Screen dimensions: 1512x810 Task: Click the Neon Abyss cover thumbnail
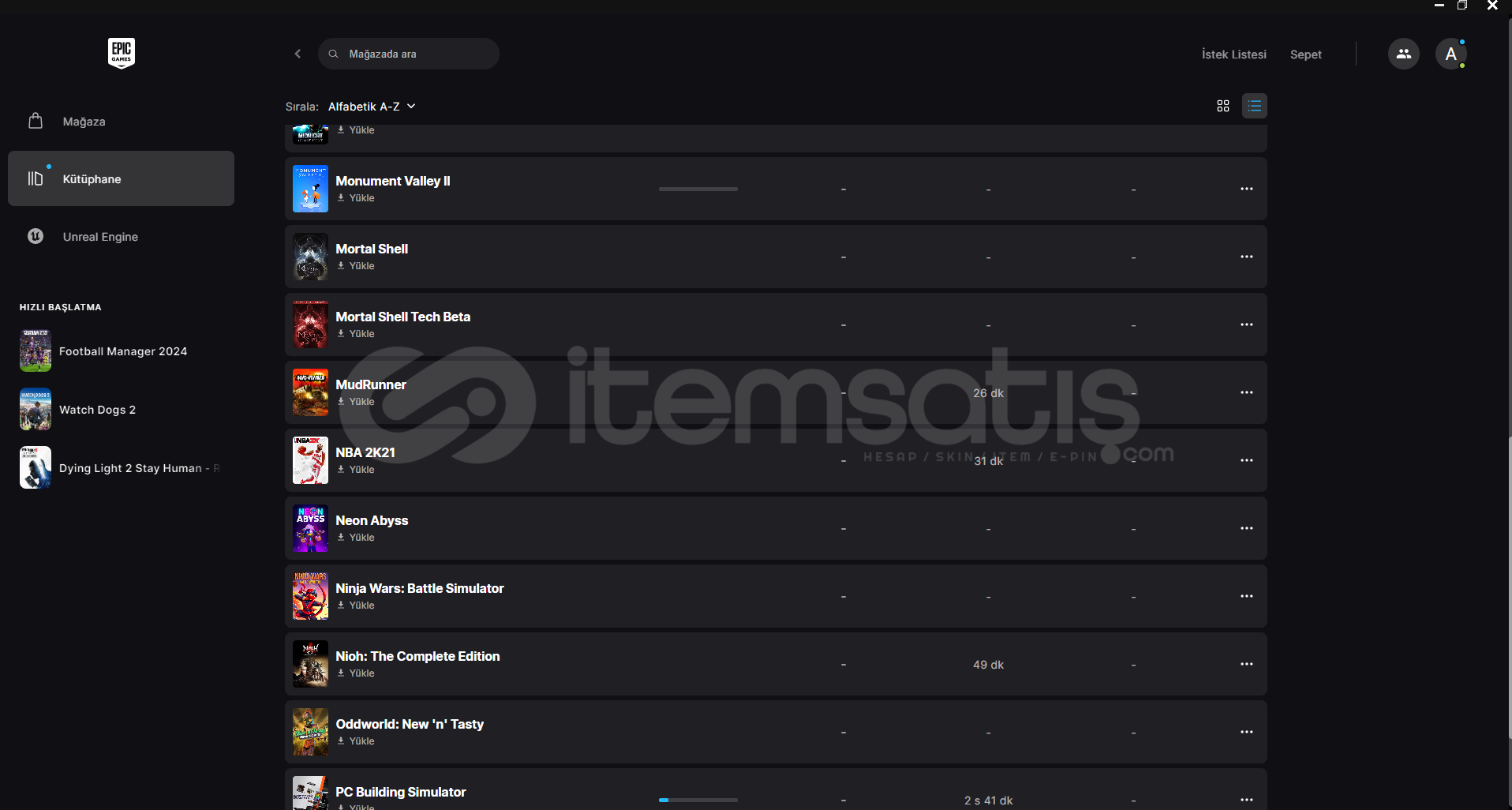(x=310, y=528)
